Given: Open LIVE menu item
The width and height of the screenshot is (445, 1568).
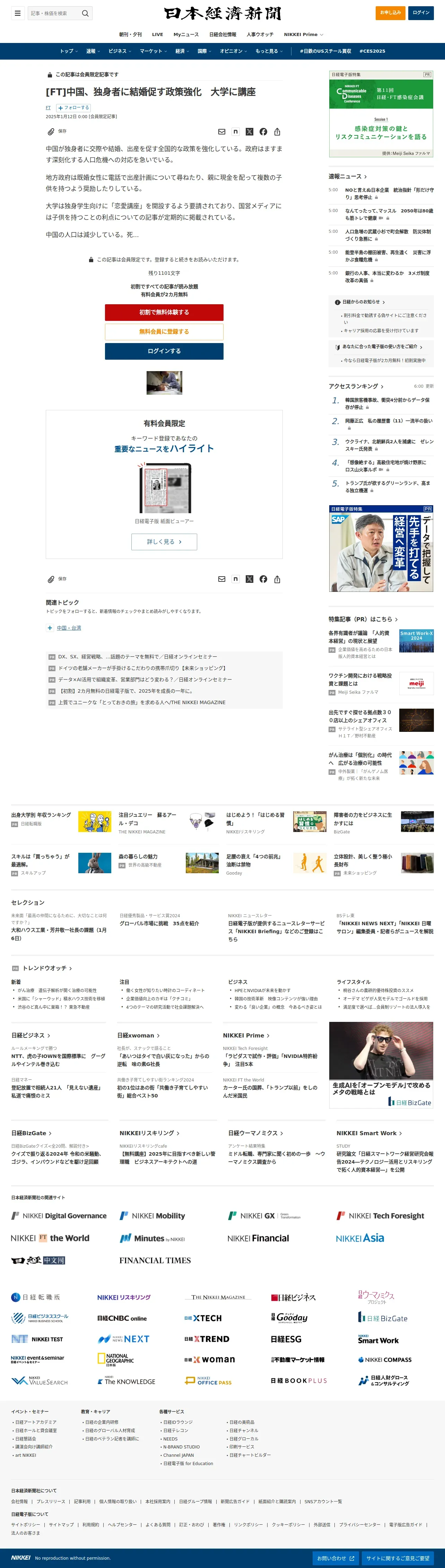Looking at the screenshot, I should pyautogui.click(x=158, y=35).
